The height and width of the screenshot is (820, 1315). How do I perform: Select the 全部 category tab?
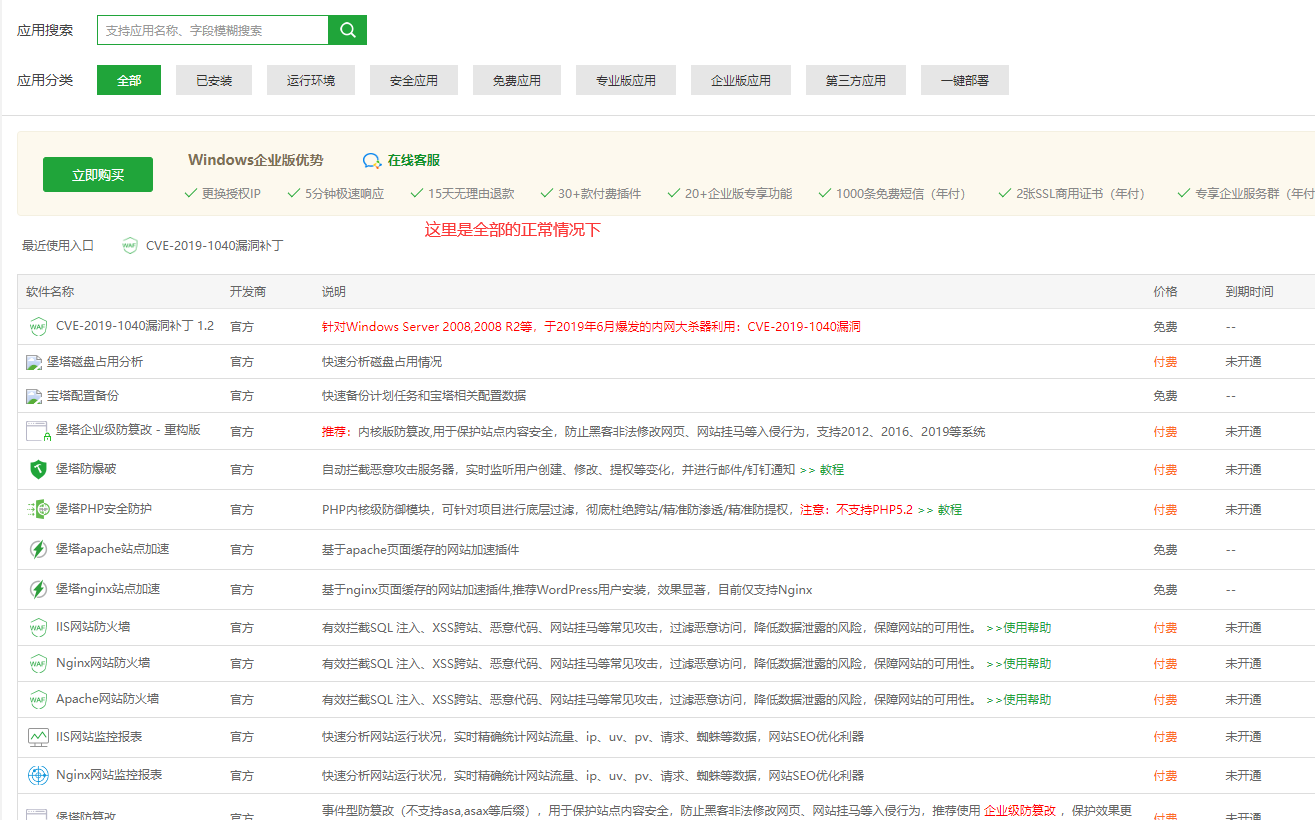point(129,80)
